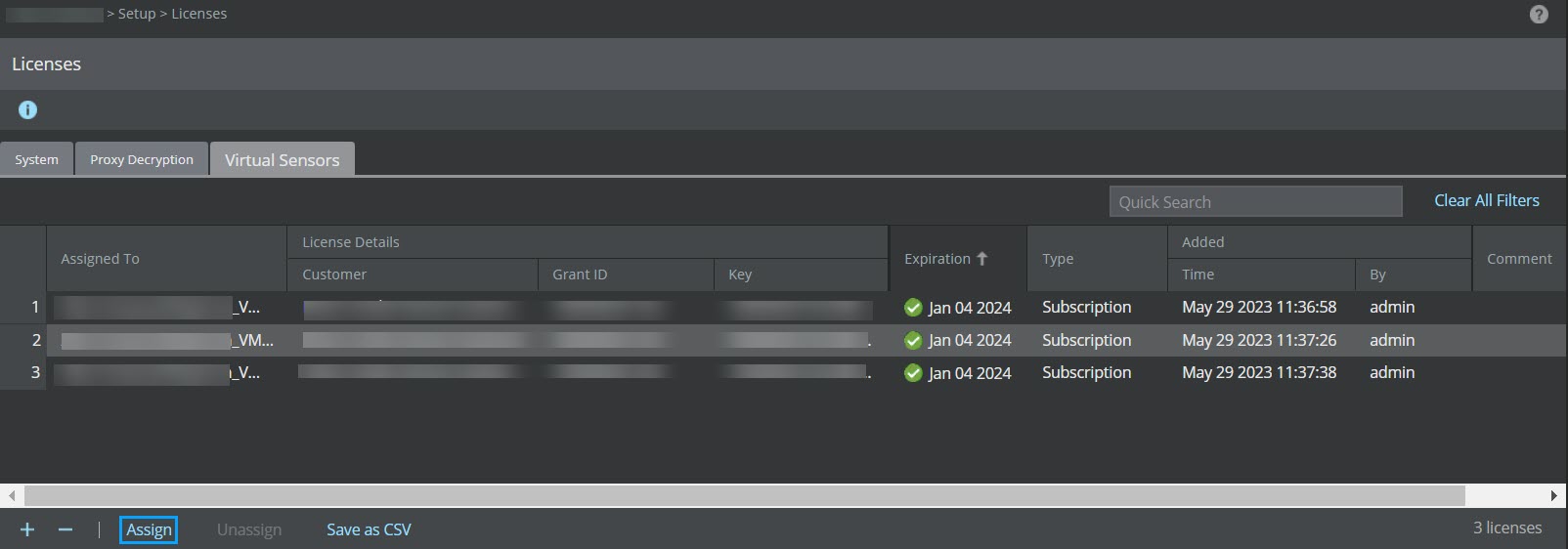Click the horizontal scrollbar thumb
This screenshot has height=549, width=1568.
[745, 495]
